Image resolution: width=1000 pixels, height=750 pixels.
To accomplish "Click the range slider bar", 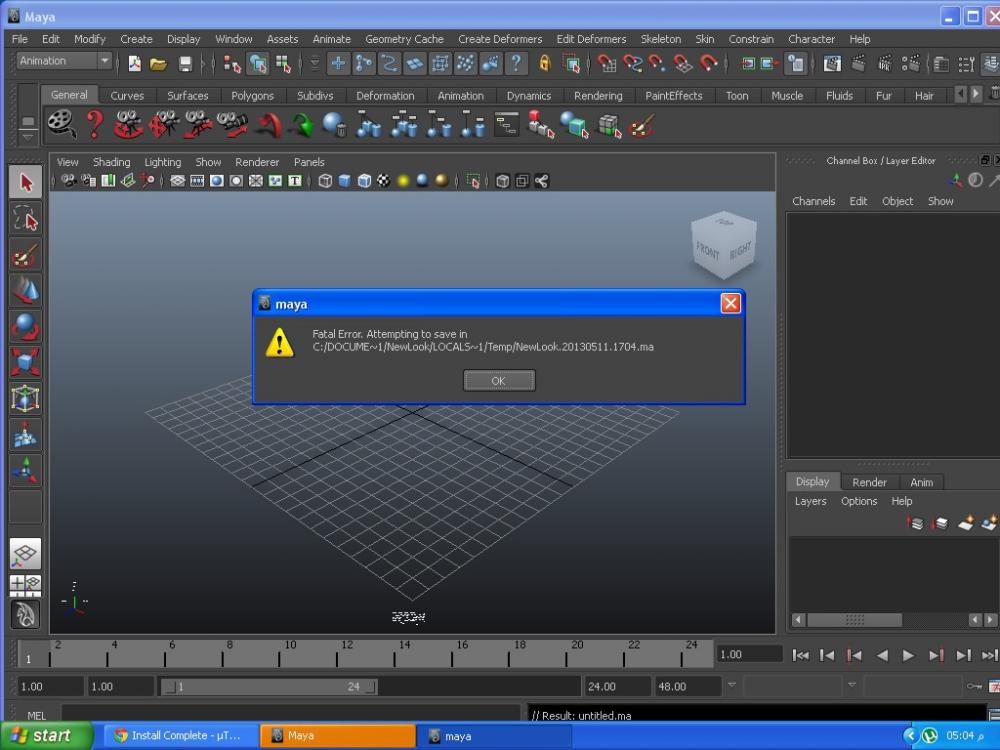I will click(x=268, y=687).
